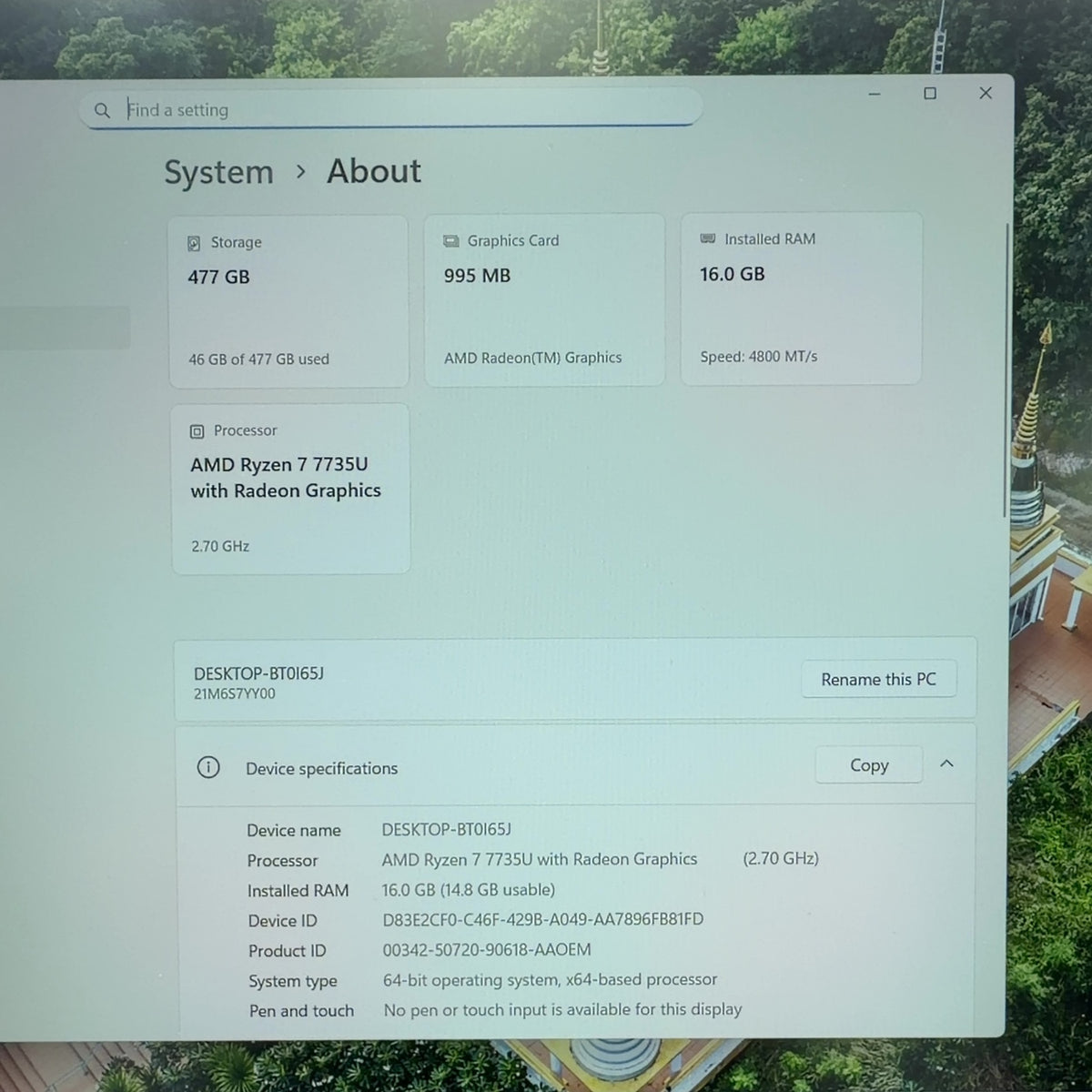
Task: Select the Device ID value text
Action: pyautogui.click(x=542, y=919)
